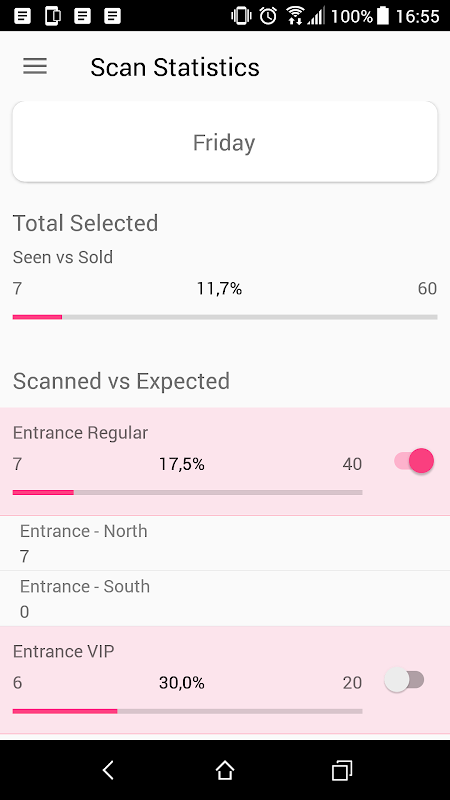450x800 pixels.
Task: Tap the battery status icon
Action: 383,16
